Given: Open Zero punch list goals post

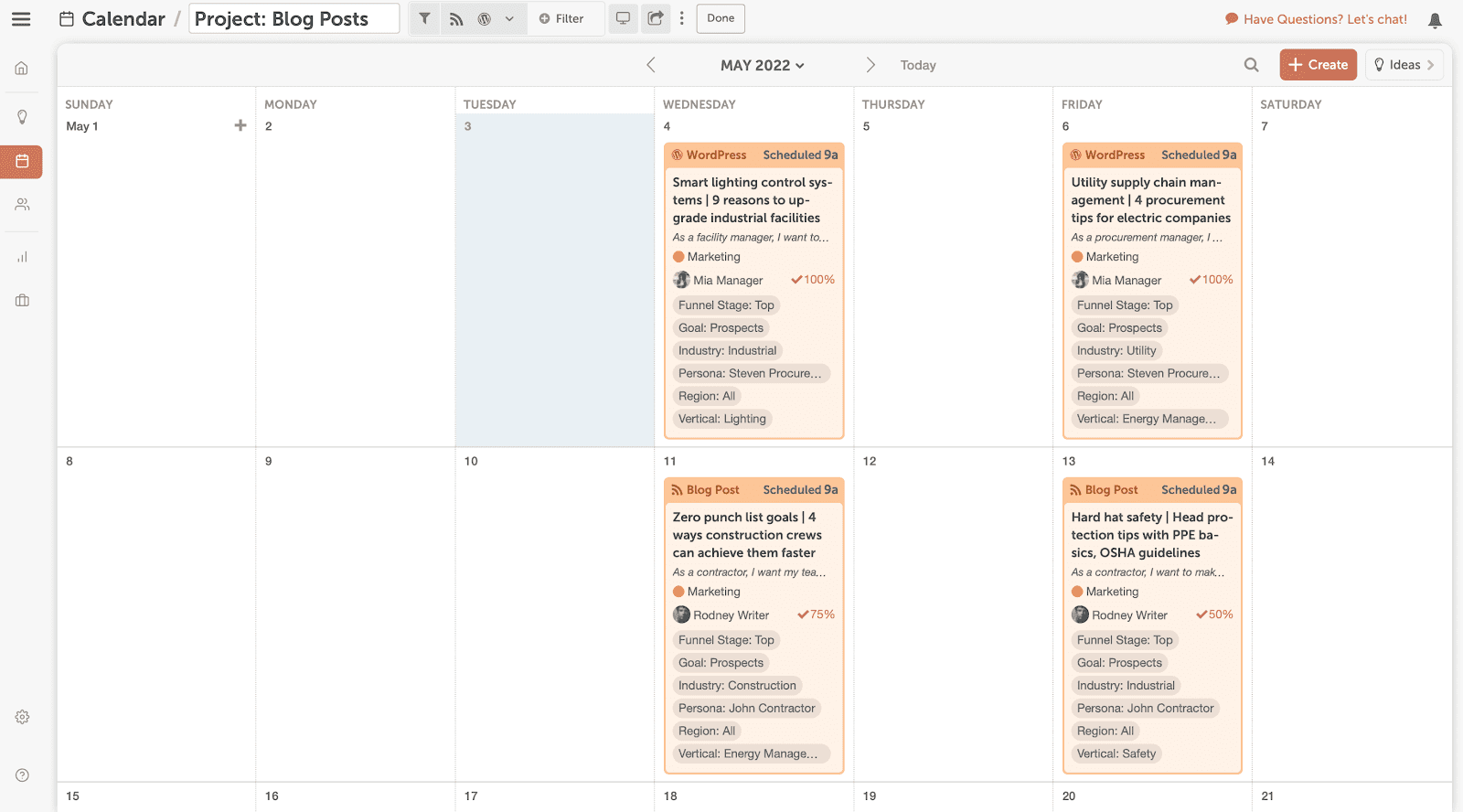Looking at the screenshot, I should pos(747,535).
